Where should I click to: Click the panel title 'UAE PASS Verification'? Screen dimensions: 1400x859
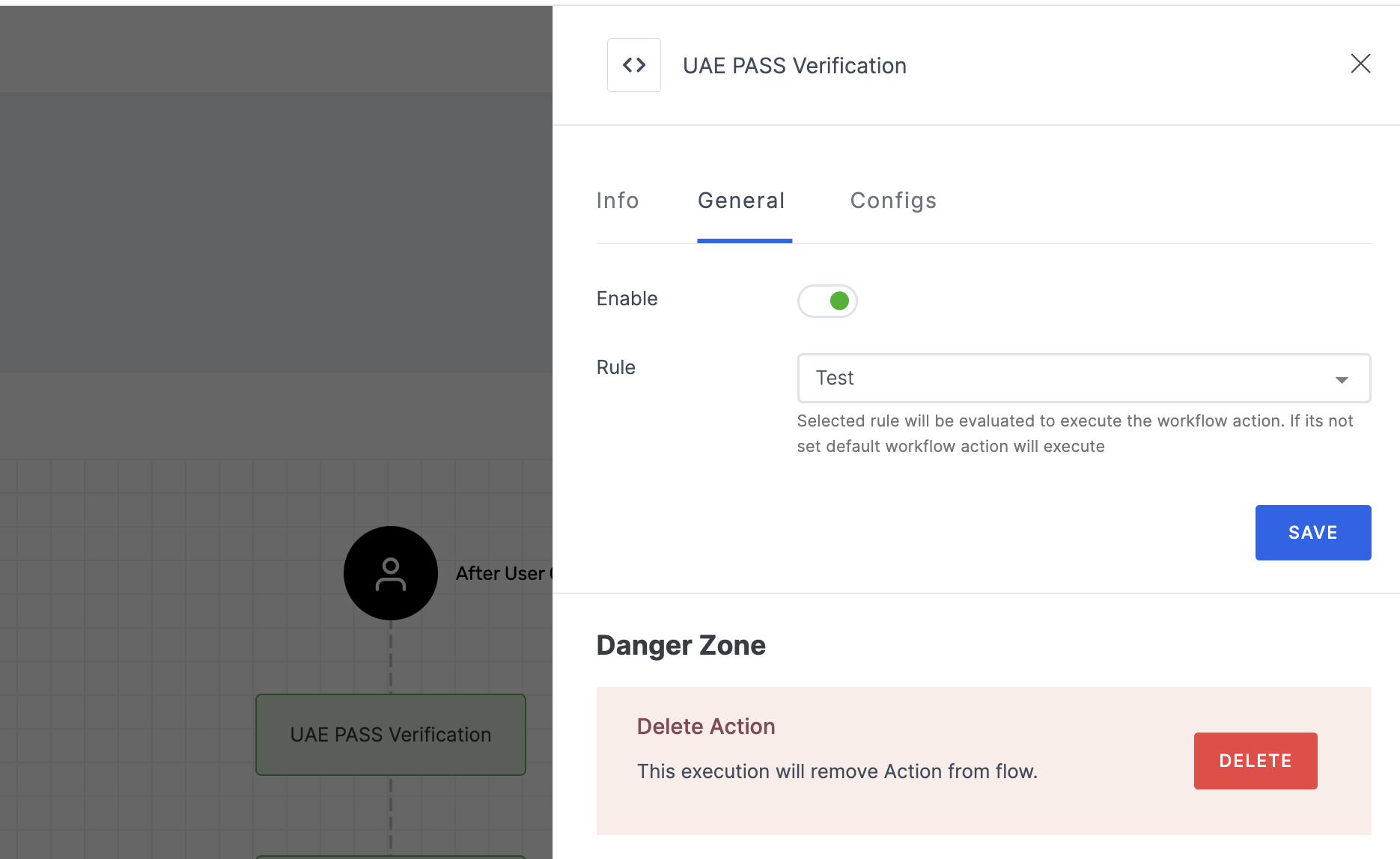794,66
